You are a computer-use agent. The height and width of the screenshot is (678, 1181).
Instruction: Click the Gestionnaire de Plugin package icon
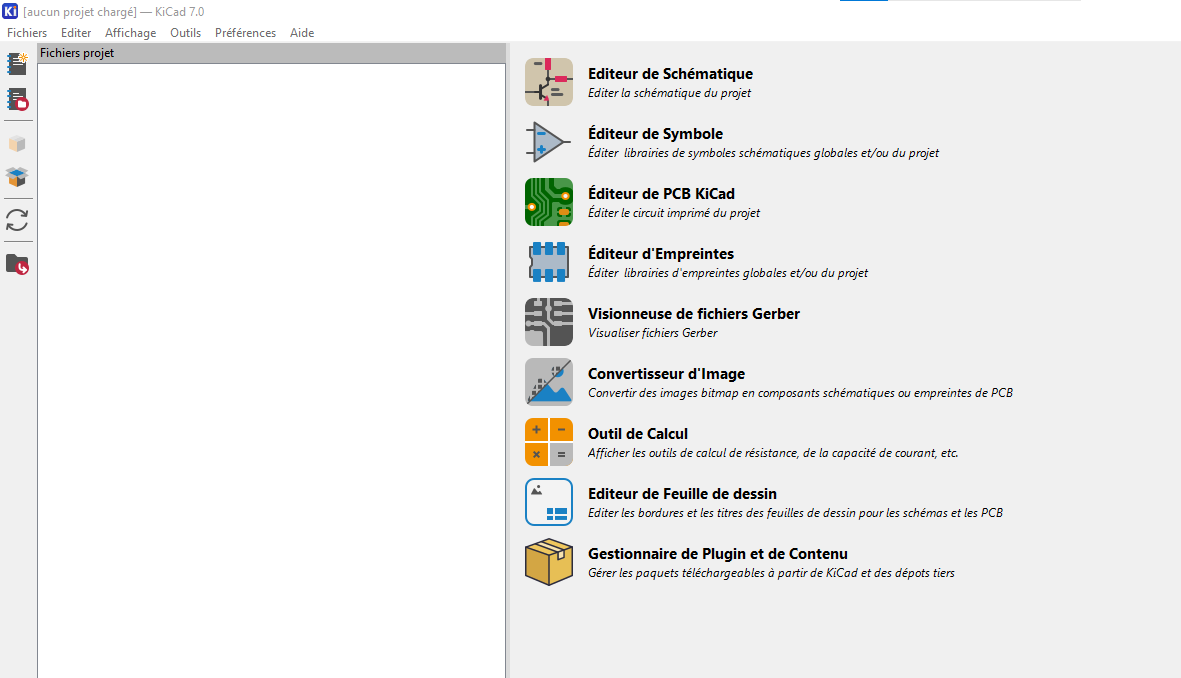click(x=549, y=562)
